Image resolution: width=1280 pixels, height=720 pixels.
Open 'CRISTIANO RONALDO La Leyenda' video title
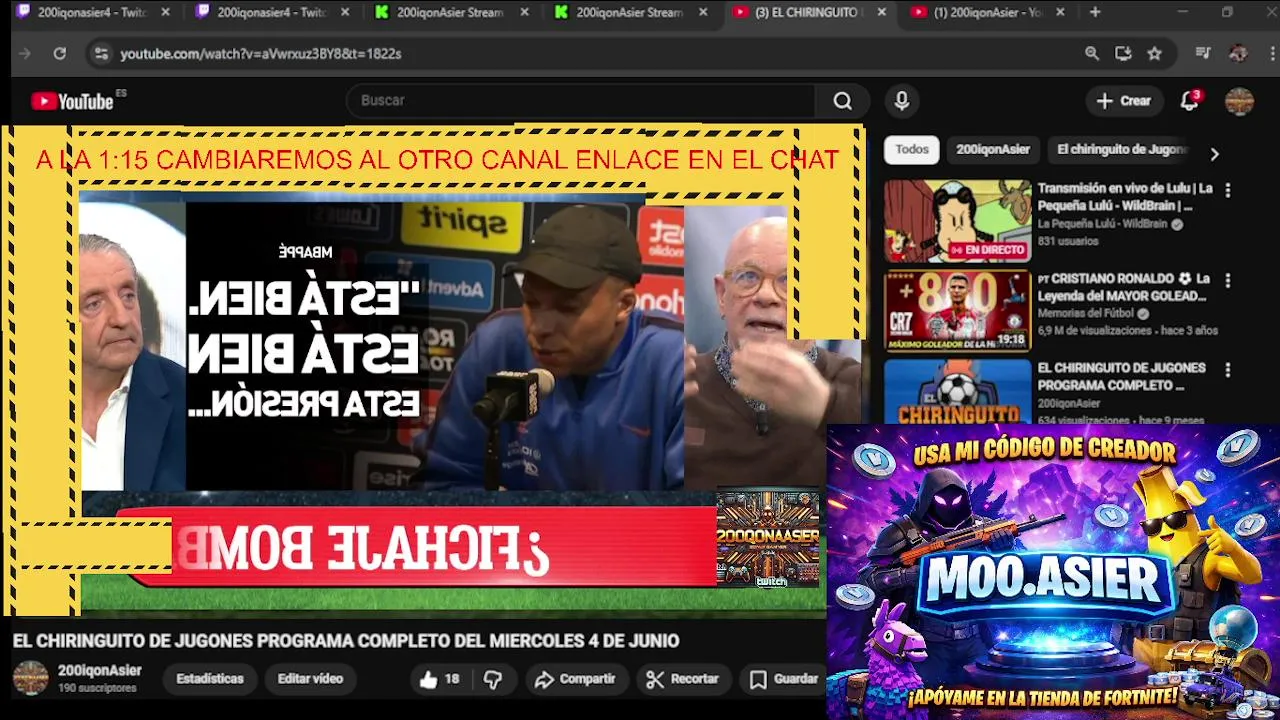(x=1123, y=287)
